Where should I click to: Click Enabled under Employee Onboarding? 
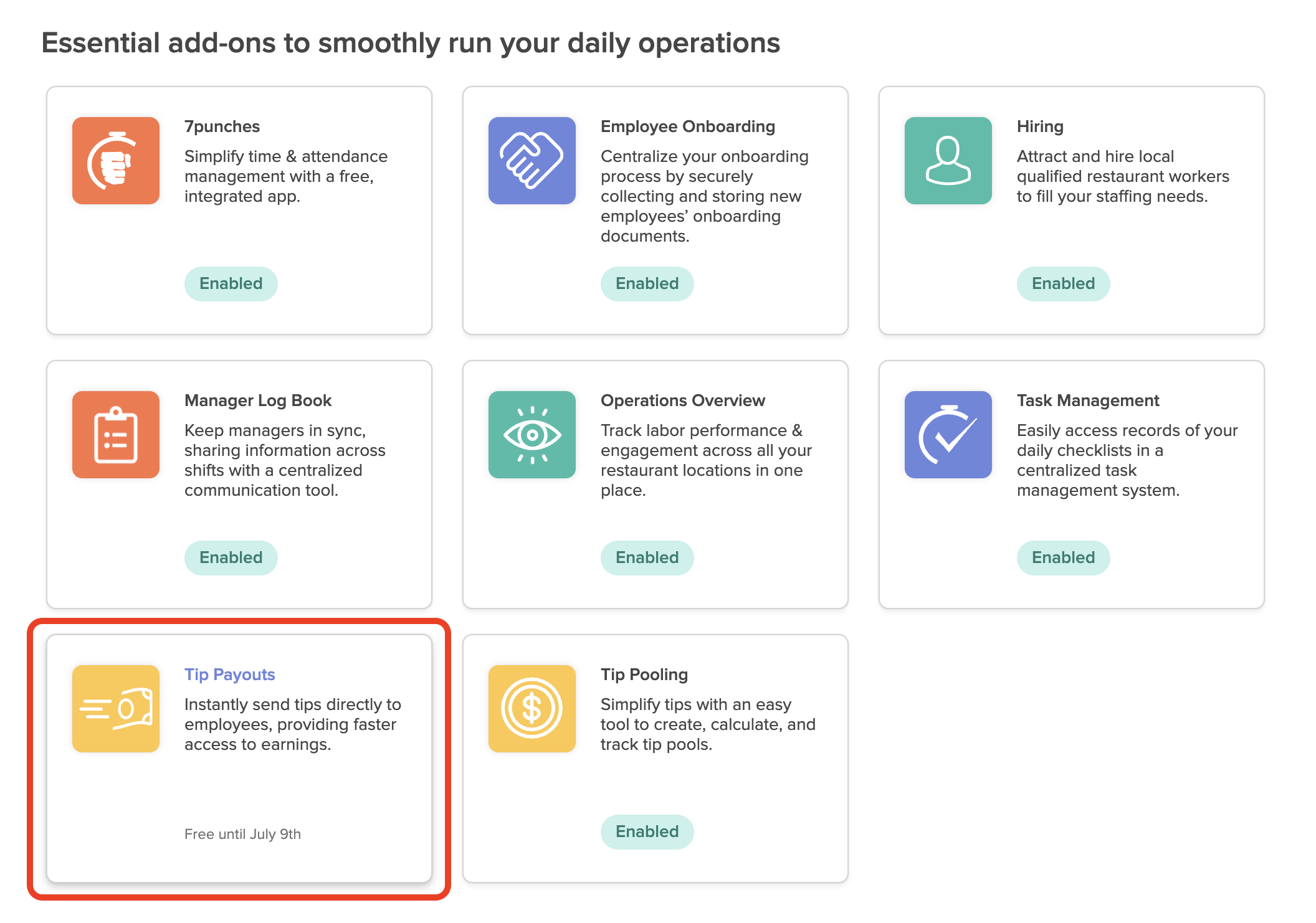647,283
